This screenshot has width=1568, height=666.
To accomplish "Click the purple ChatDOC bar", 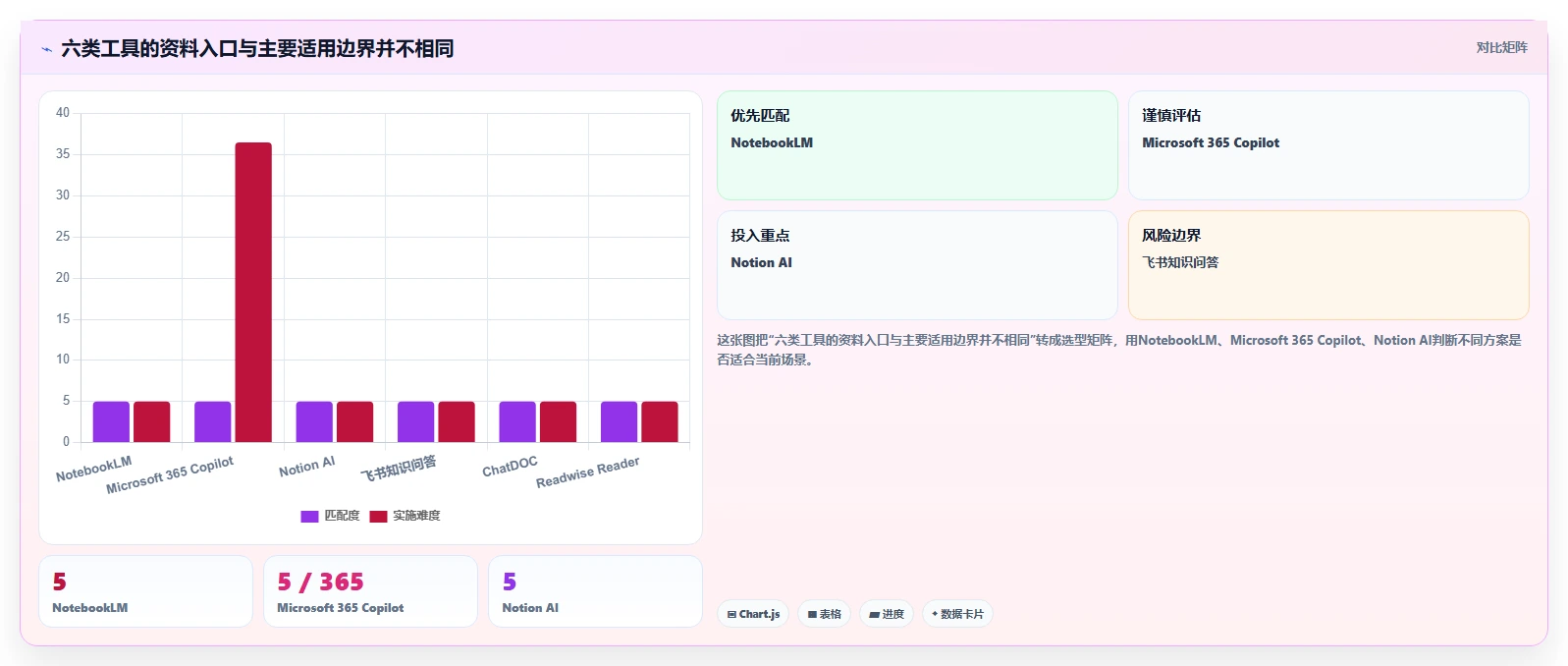I will click(517, 421).
